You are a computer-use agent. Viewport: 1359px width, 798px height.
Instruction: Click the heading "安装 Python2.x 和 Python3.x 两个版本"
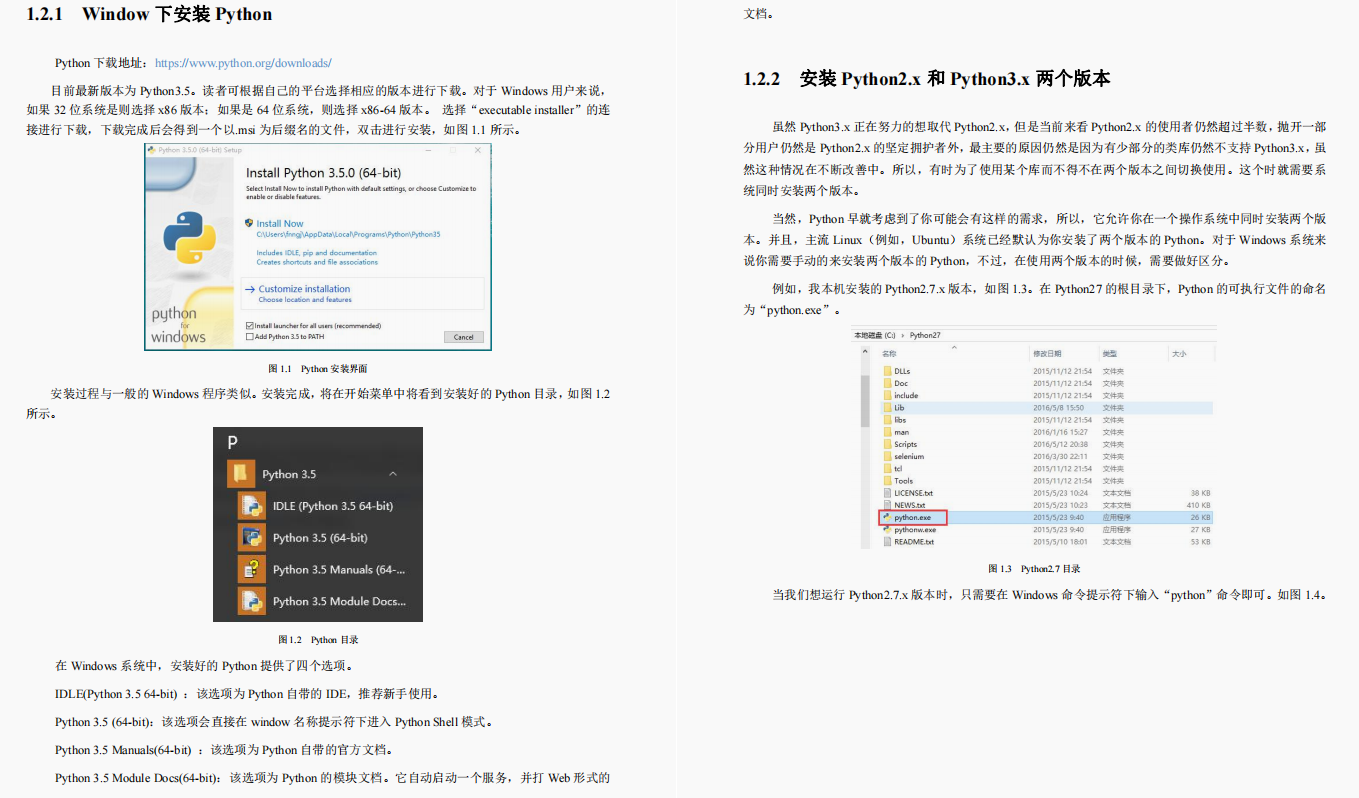(x=955, y=78)
